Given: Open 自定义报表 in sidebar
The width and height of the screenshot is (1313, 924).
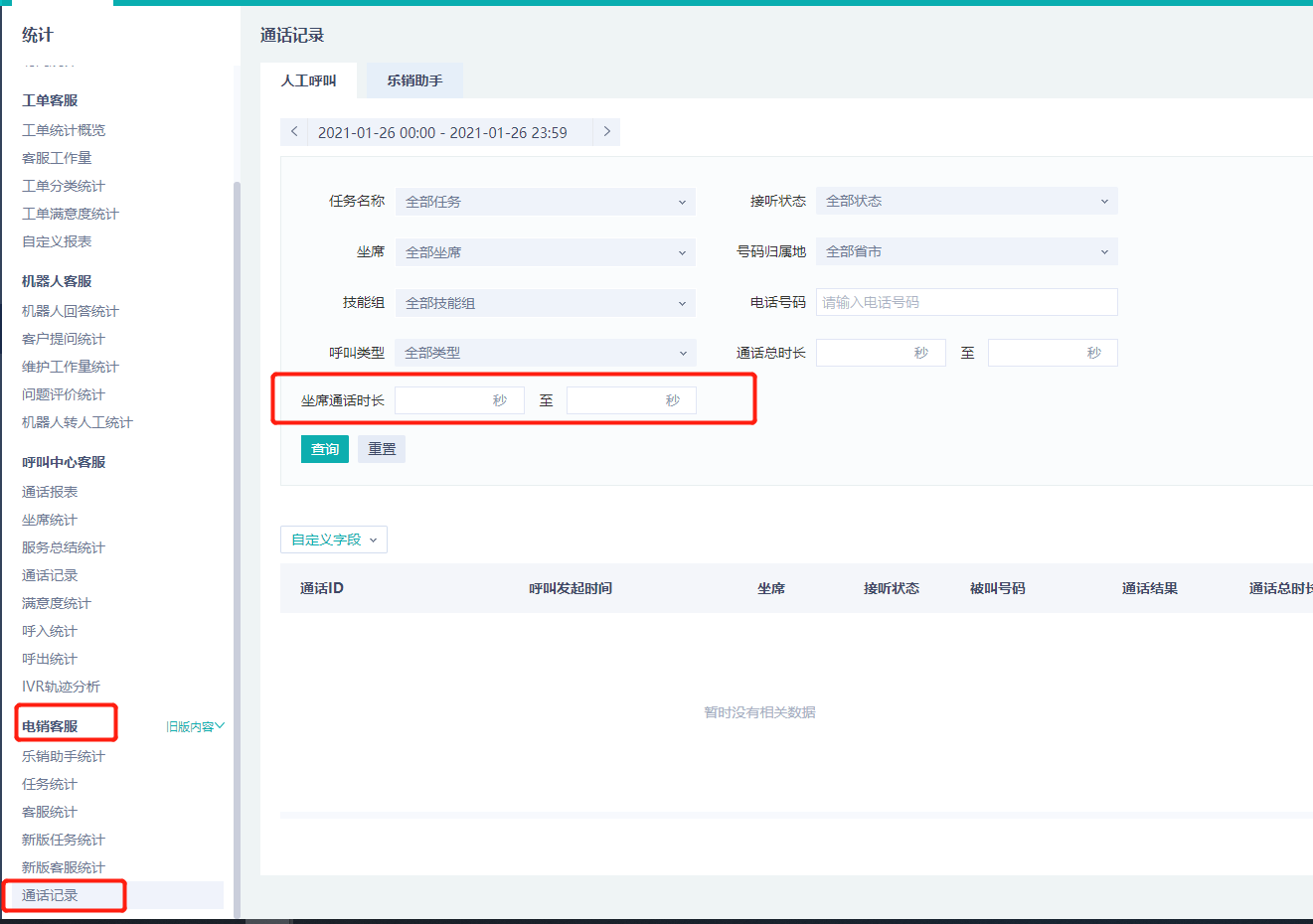Looking at the screenshot, I should pyautogui.click(x=57, y=241).
